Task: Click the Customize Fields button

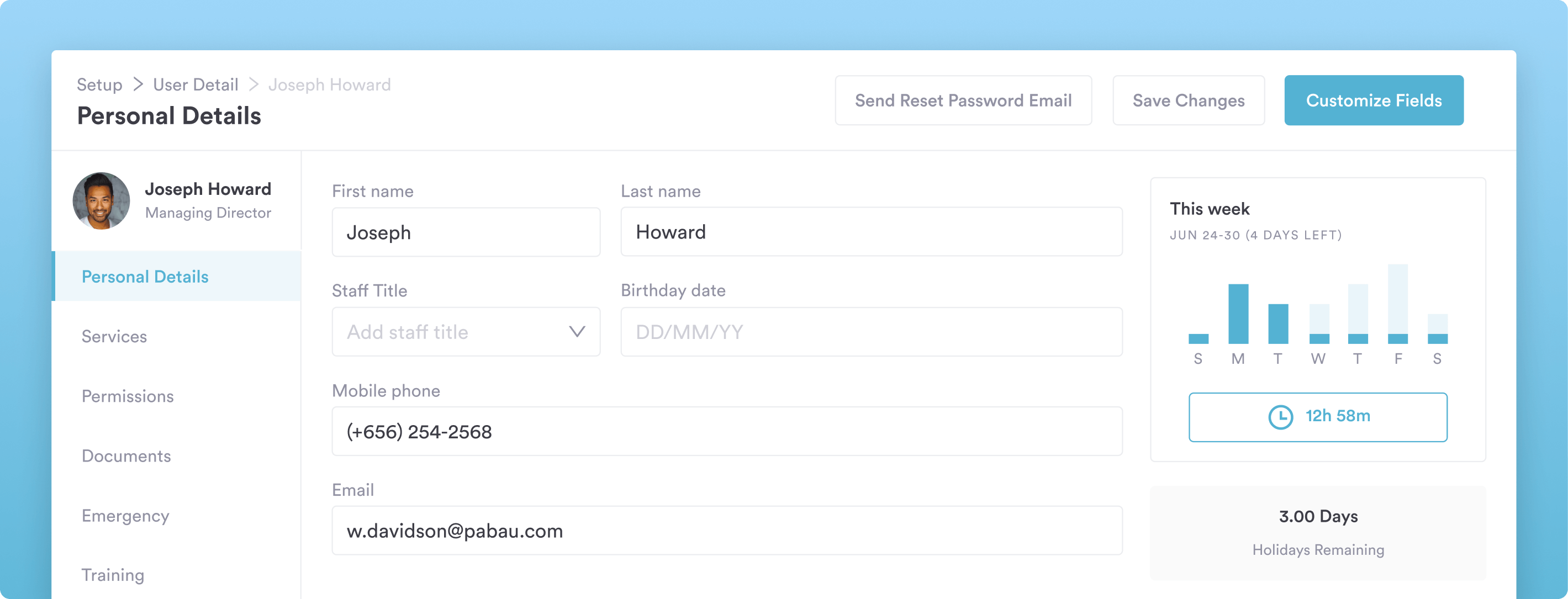Action: [1373, 100]
